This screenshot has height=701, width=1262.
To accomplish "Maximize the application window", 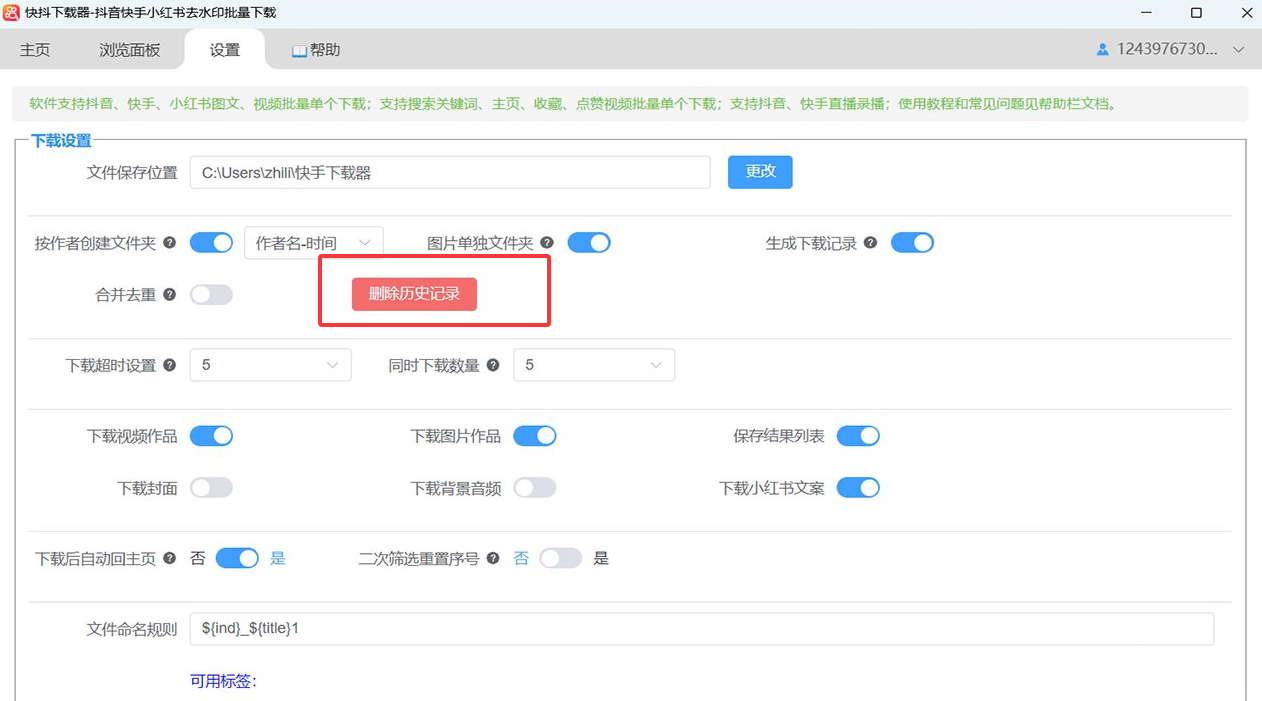I will click(1196, 13).
